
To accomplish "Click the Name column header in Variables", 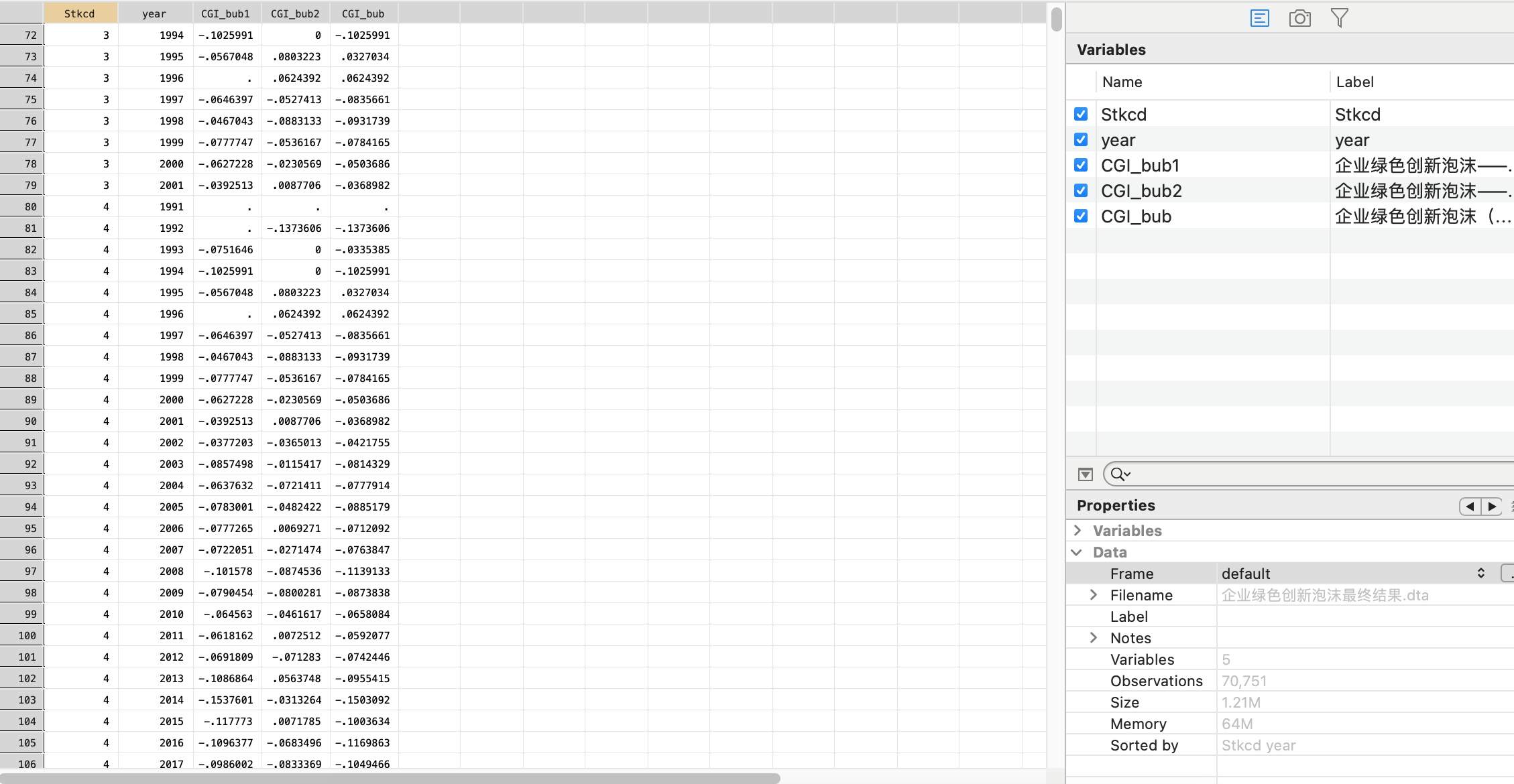I will coord(1122,82).
